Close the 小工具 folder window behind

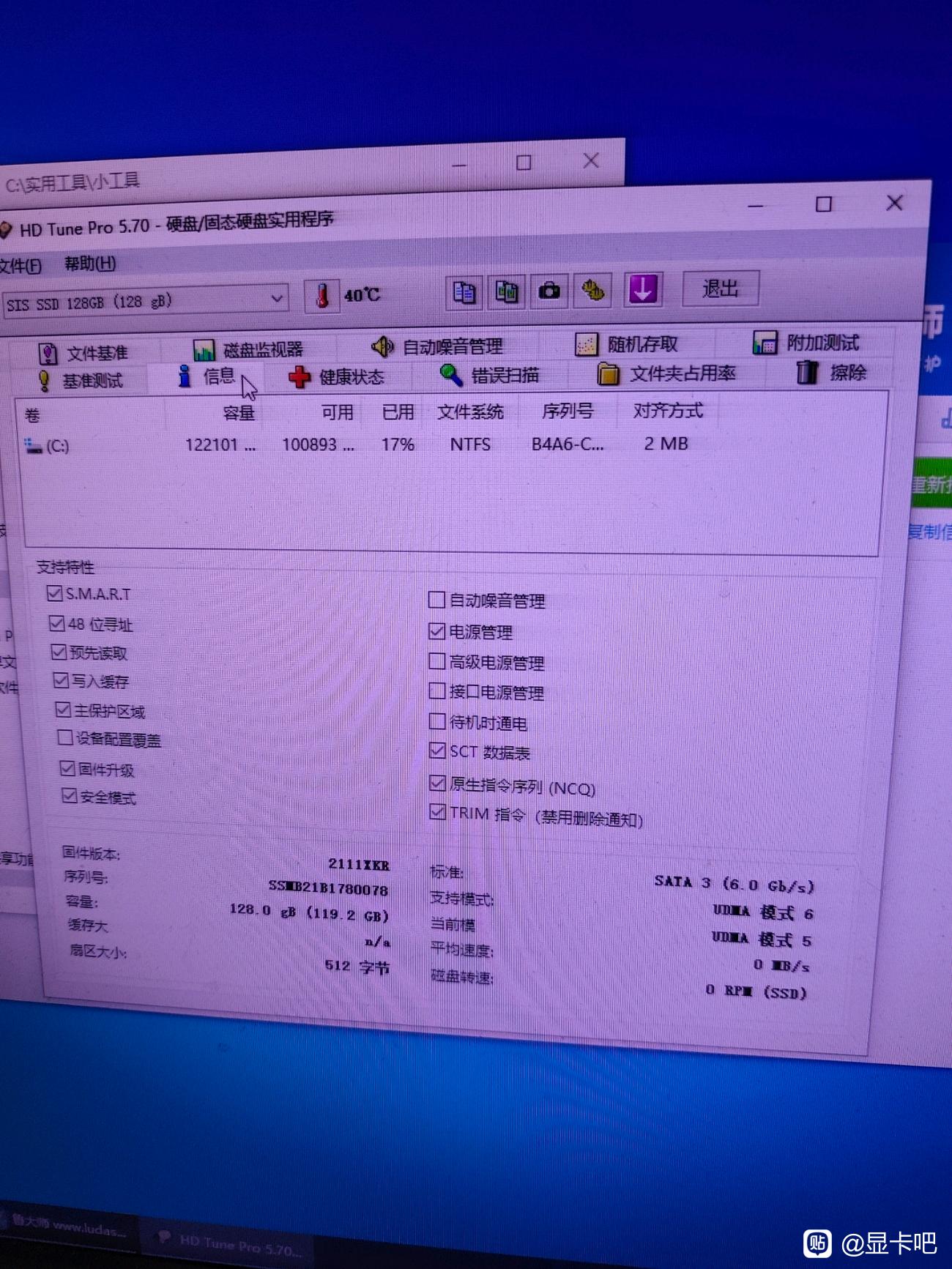[591, 160]
